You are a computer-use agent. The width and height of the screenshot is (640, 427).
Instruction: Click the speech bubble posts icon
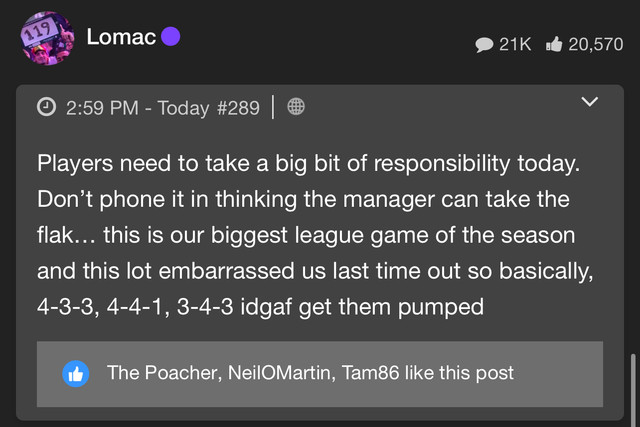pyautogui.click(x=484, y=44)
